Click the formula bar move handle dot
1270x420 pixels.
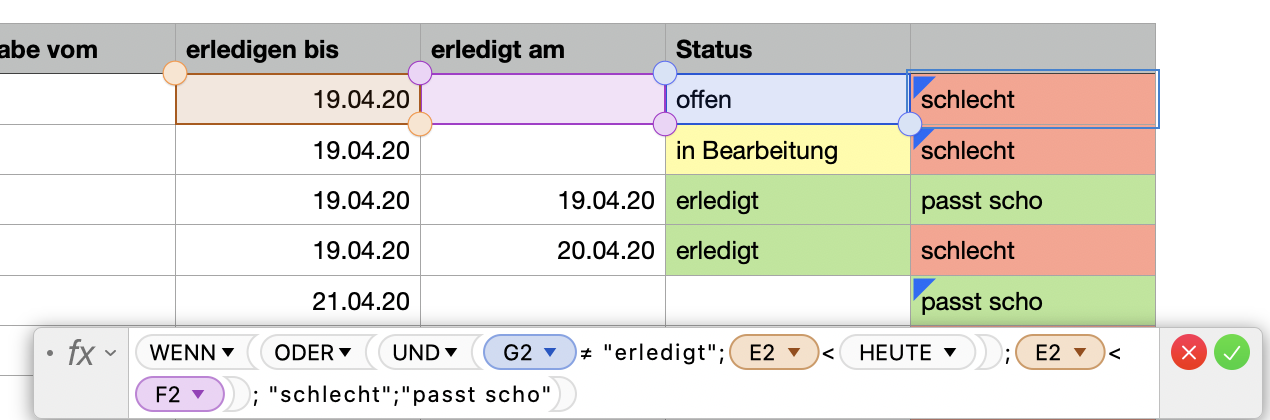click(50, 353)
